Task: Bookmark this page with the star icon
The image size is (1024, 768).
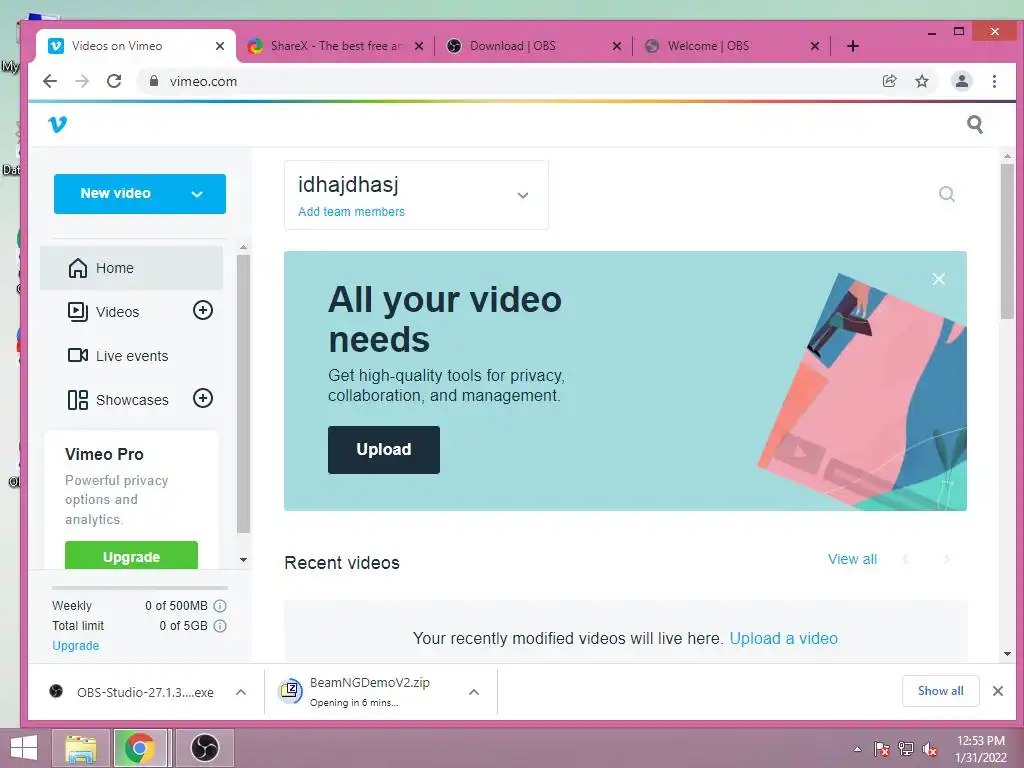Action: tap(921, 81)
